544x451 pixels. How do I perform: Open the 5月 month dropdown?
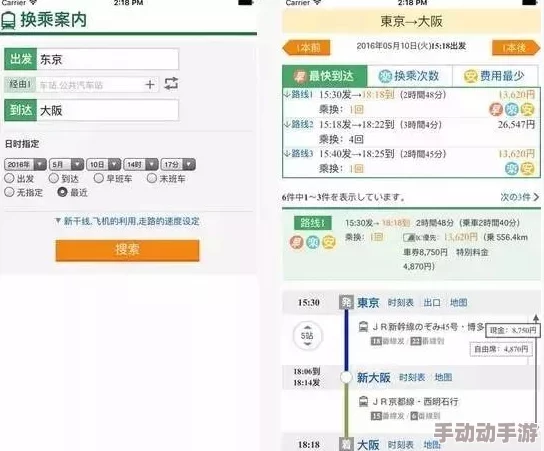coord(67,164)
